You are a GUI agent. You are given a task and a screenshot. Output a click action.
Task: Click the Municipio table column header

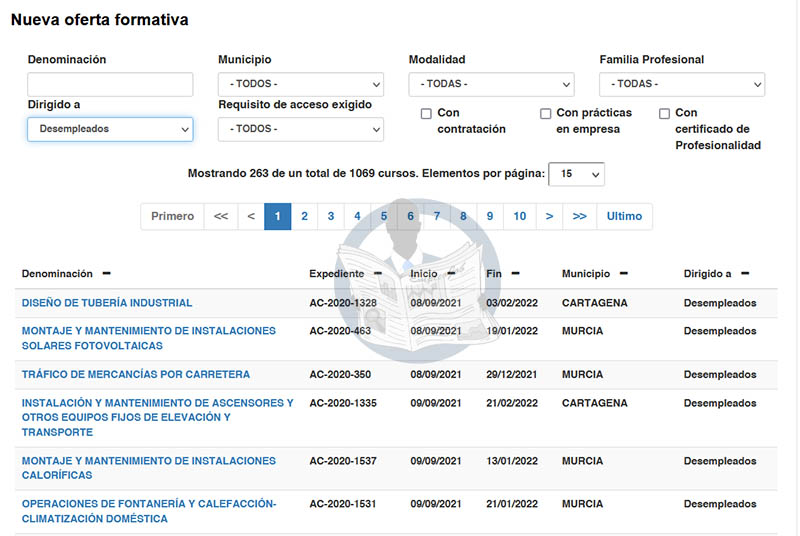tap(586, 274)
